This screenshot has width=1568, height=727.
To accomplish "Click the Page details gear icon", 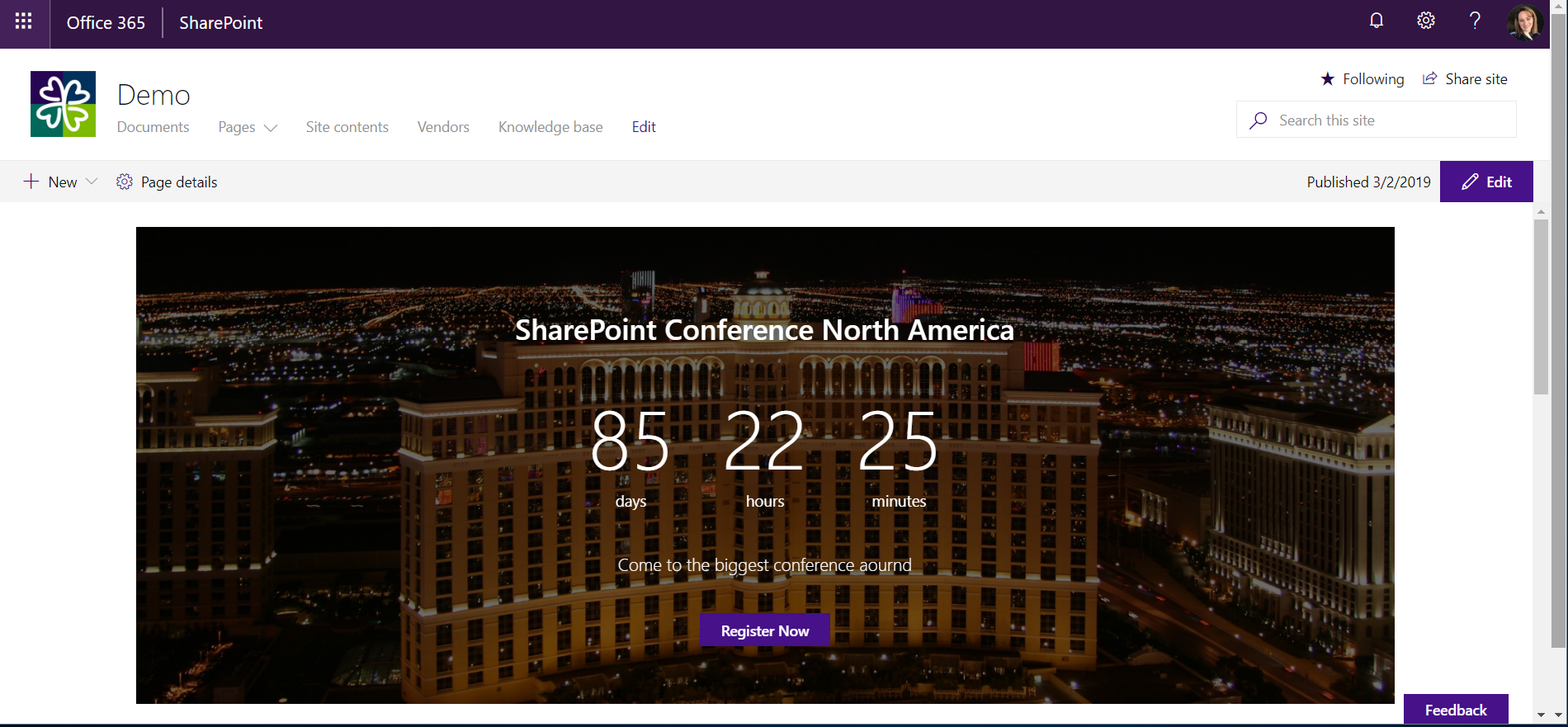I will pos(125,182).
